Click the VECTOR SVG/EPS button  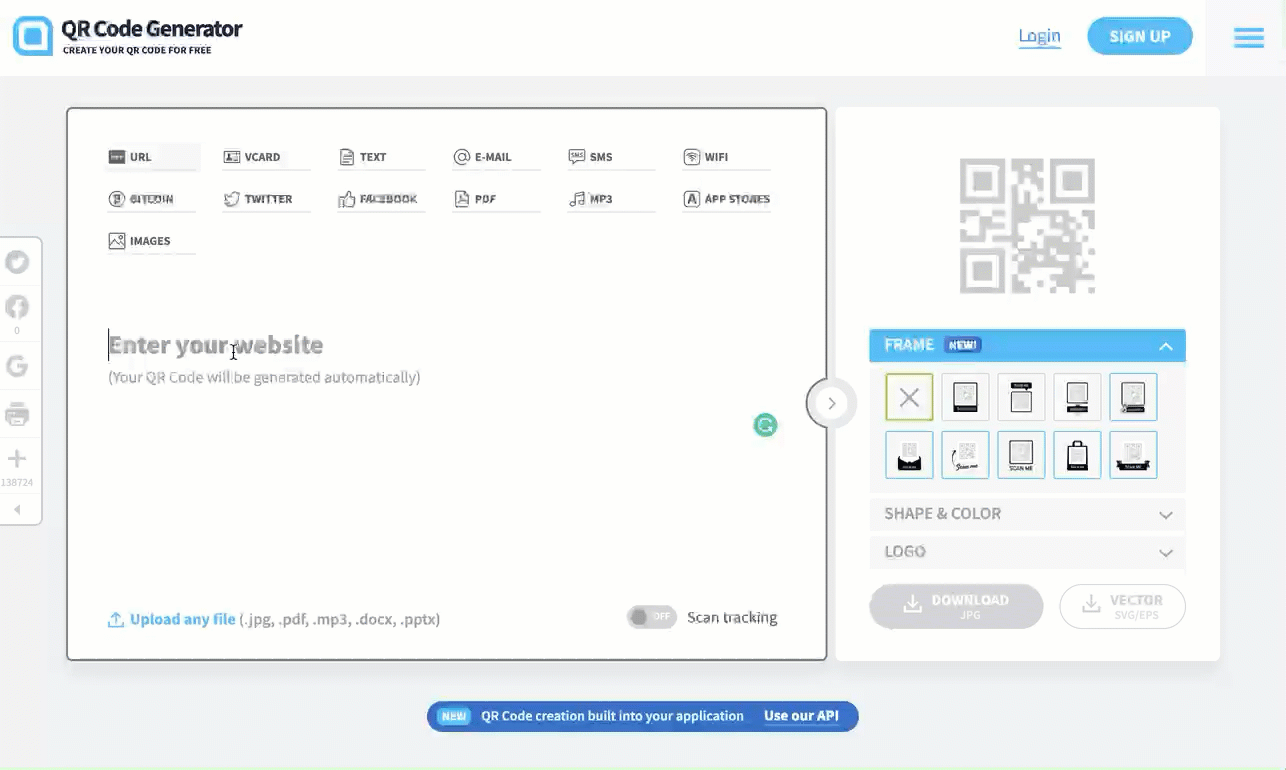(1122, 606)
